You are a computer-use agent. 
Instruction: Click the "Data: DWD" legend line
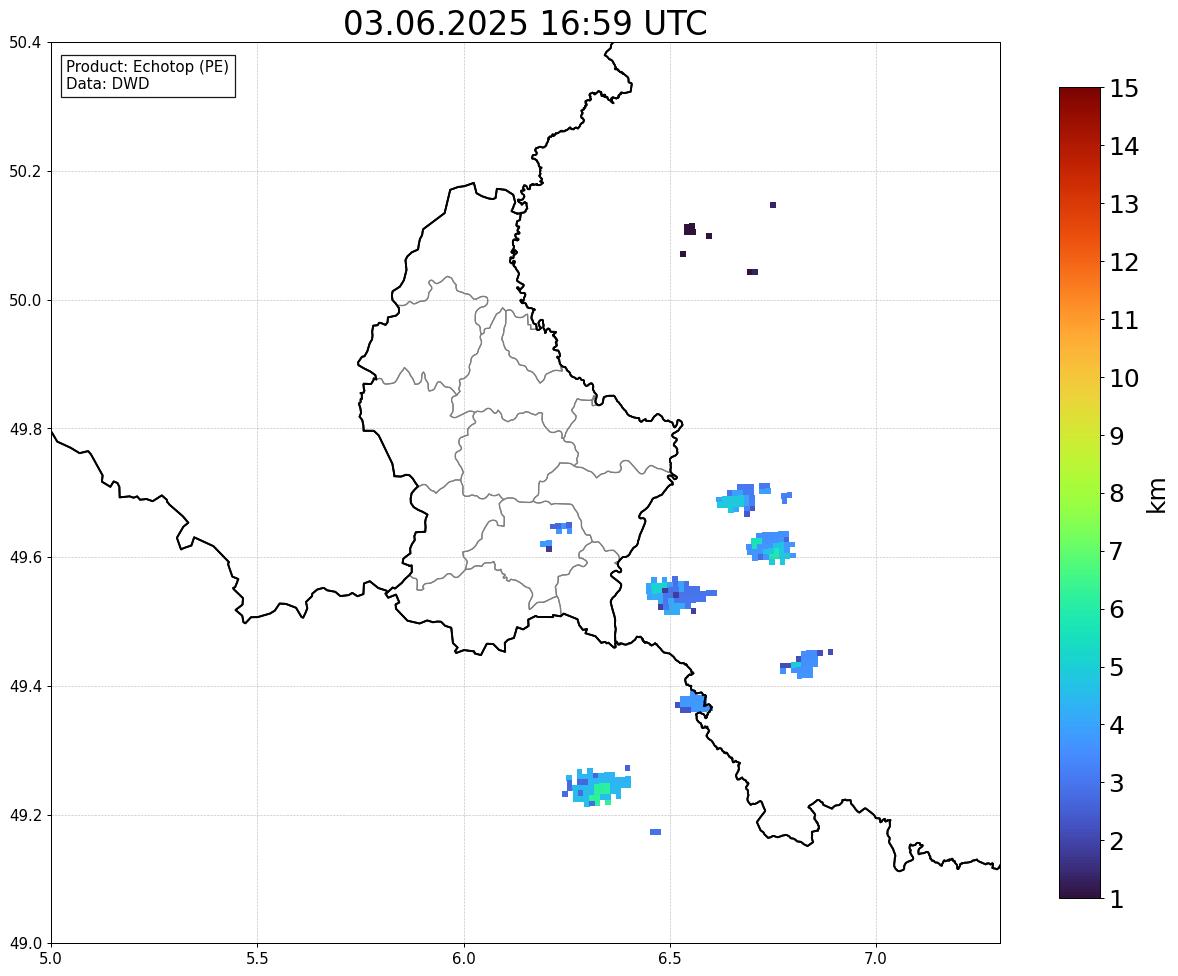point(107,83)
